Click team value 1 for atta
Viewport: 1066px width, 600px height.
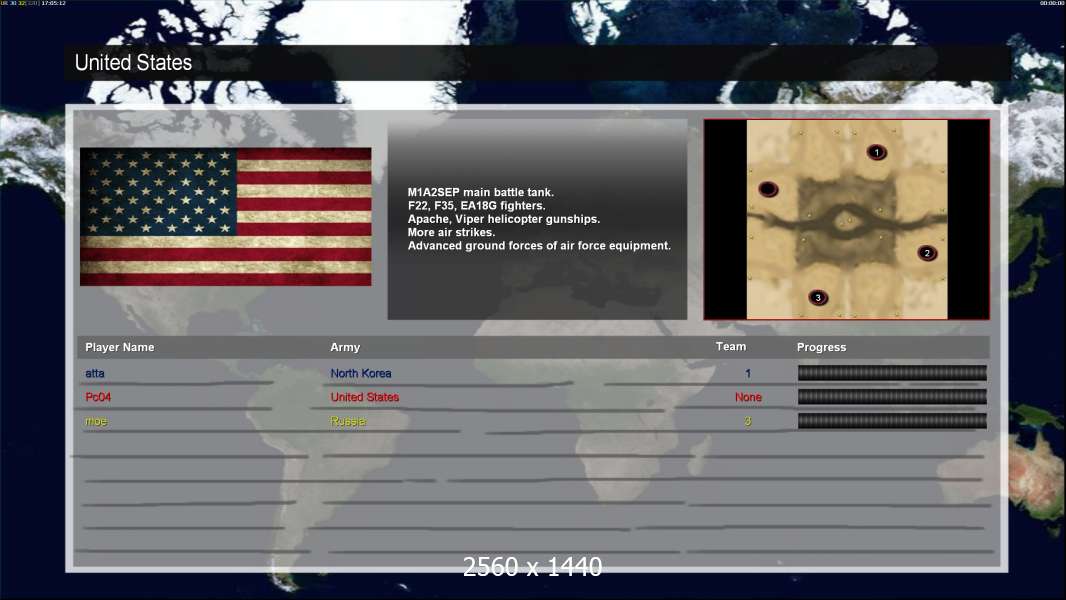[748, 373]
